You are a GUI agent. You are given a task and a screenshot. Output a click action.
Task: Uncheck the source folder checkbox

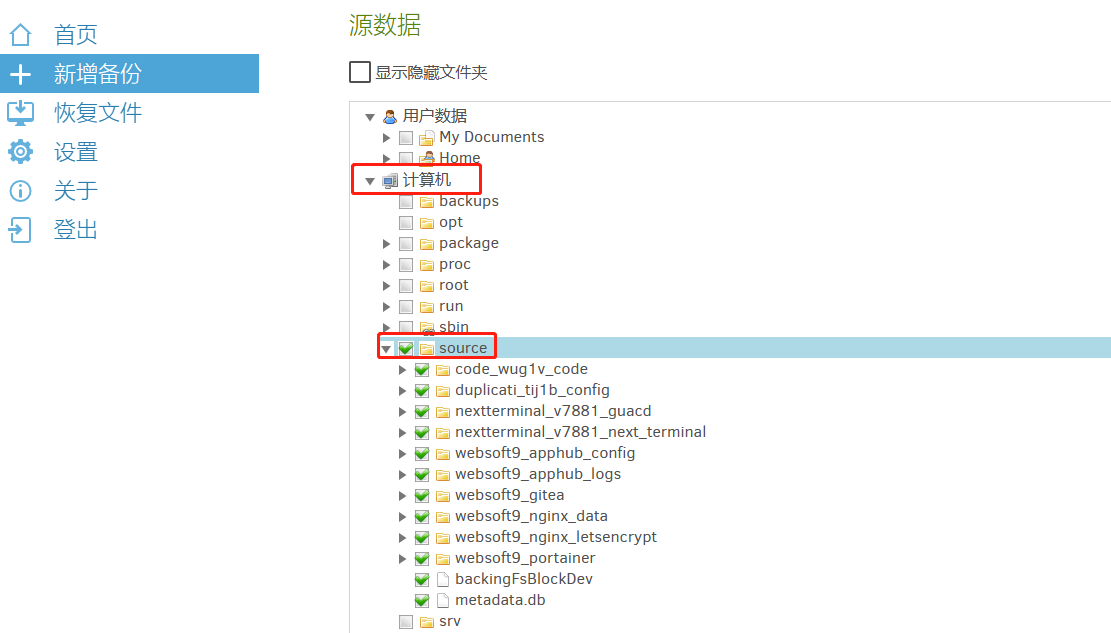(x=406, y=348)
